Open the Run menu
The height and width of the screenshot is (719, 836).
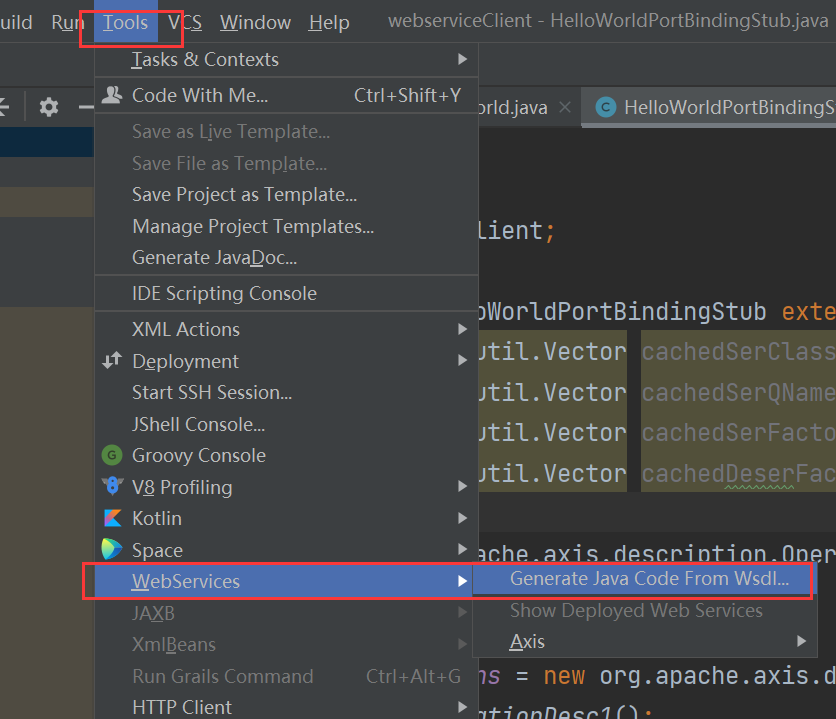point(68,22)
